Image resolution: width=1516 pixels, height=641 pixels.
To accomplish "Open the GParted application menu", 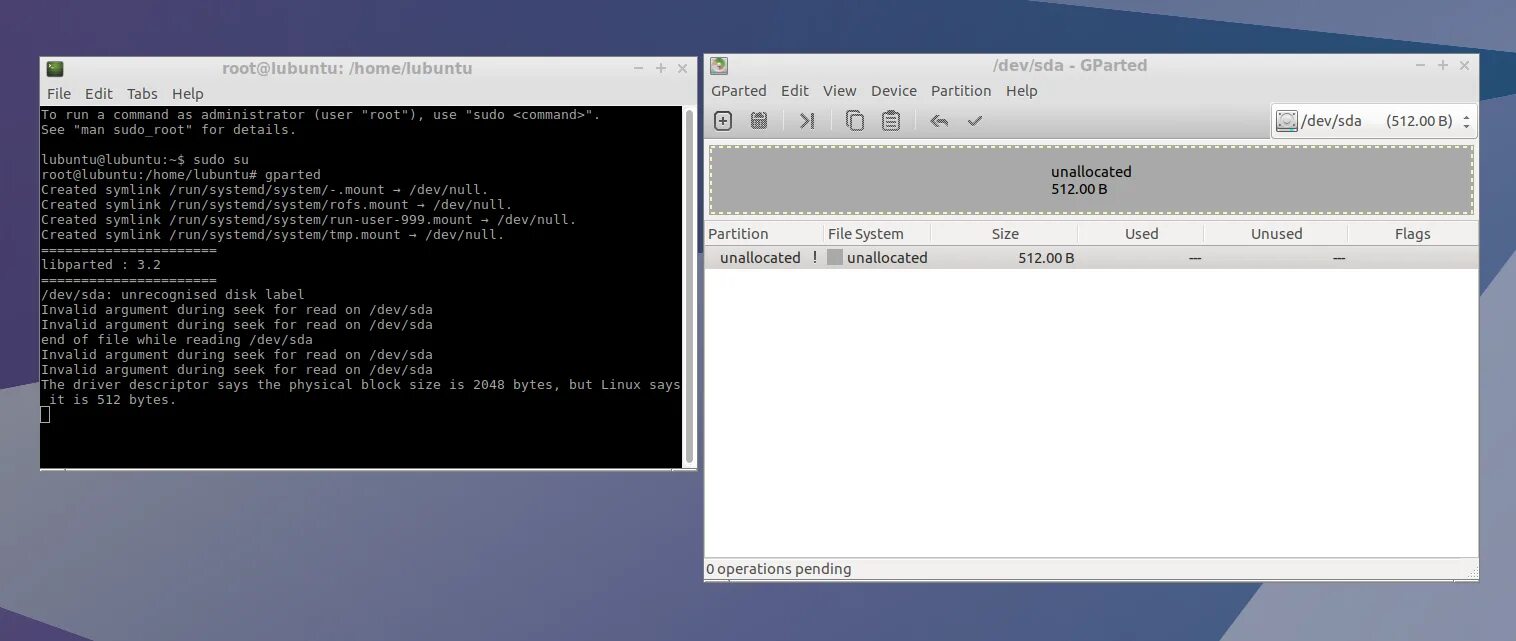I will click(x=739, y=90).
